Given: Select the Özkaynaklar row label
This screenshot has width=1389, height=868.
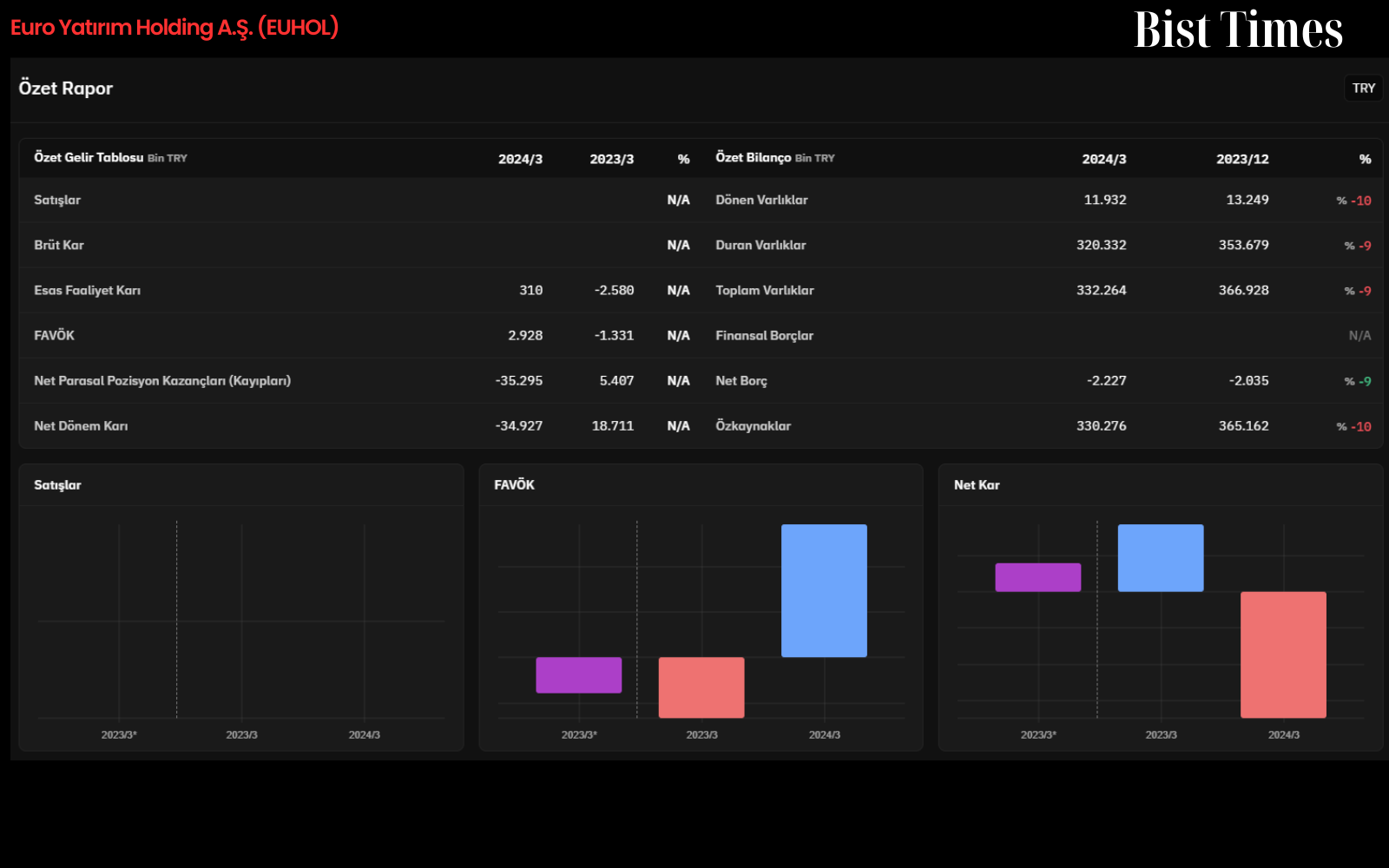Looking at the screenshot, I should click(753, 426).
